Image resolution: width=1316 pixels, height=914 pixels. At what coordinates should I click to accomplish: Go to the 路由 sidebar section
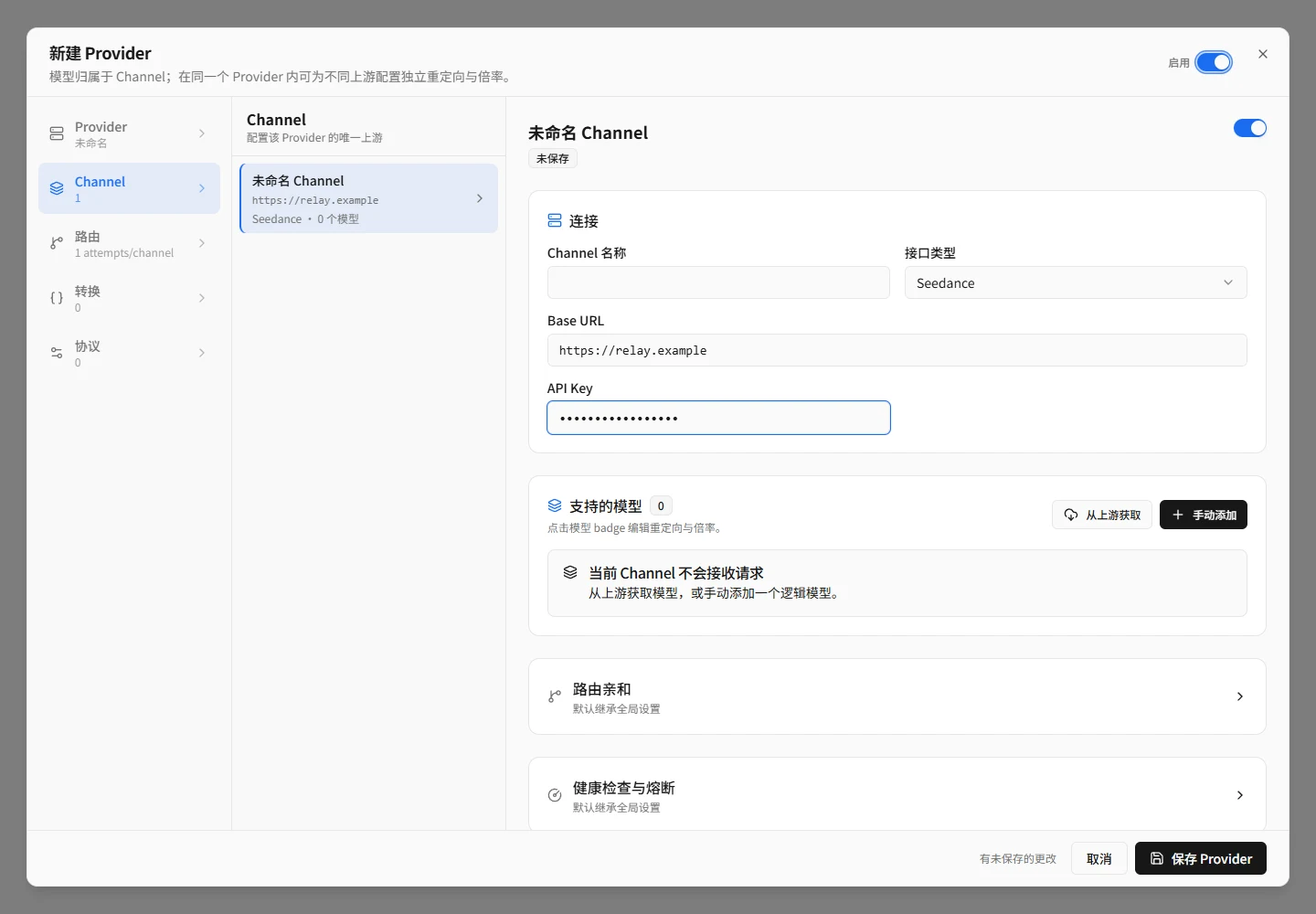pyautogui.click(x=129, y=243)
